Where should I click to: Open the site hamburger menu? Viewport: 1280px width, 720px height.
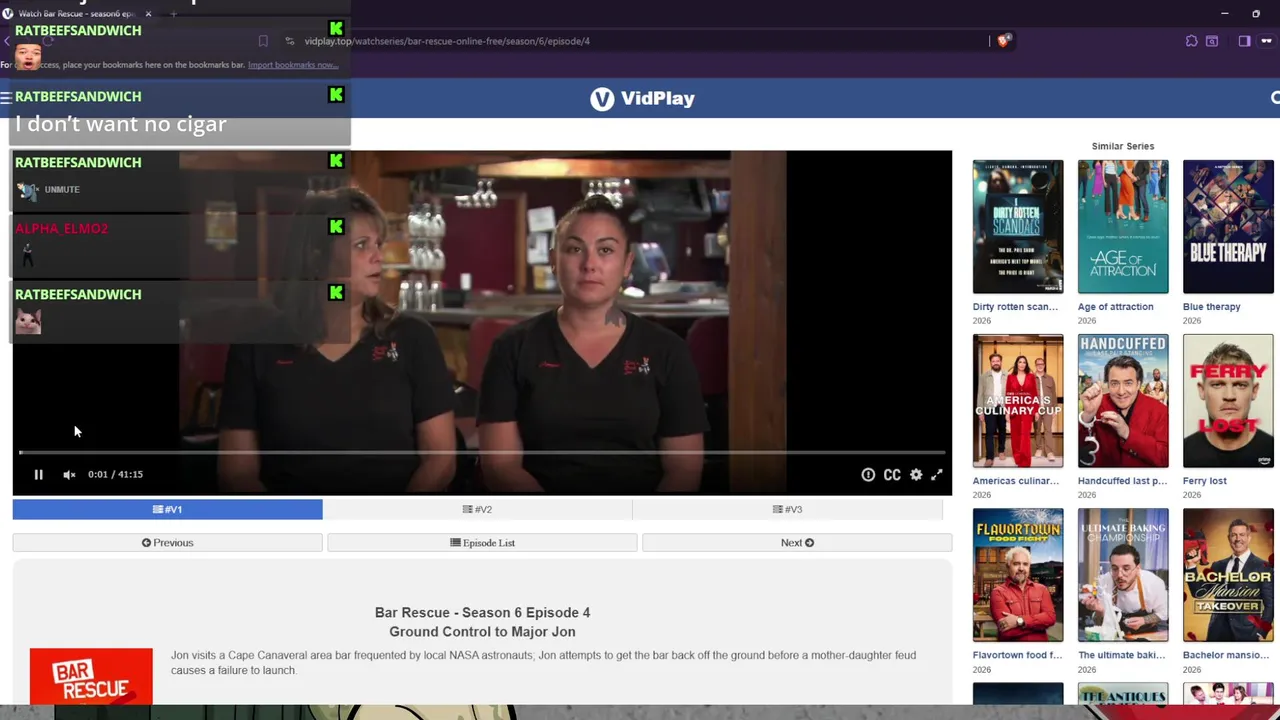pos(6,97)
